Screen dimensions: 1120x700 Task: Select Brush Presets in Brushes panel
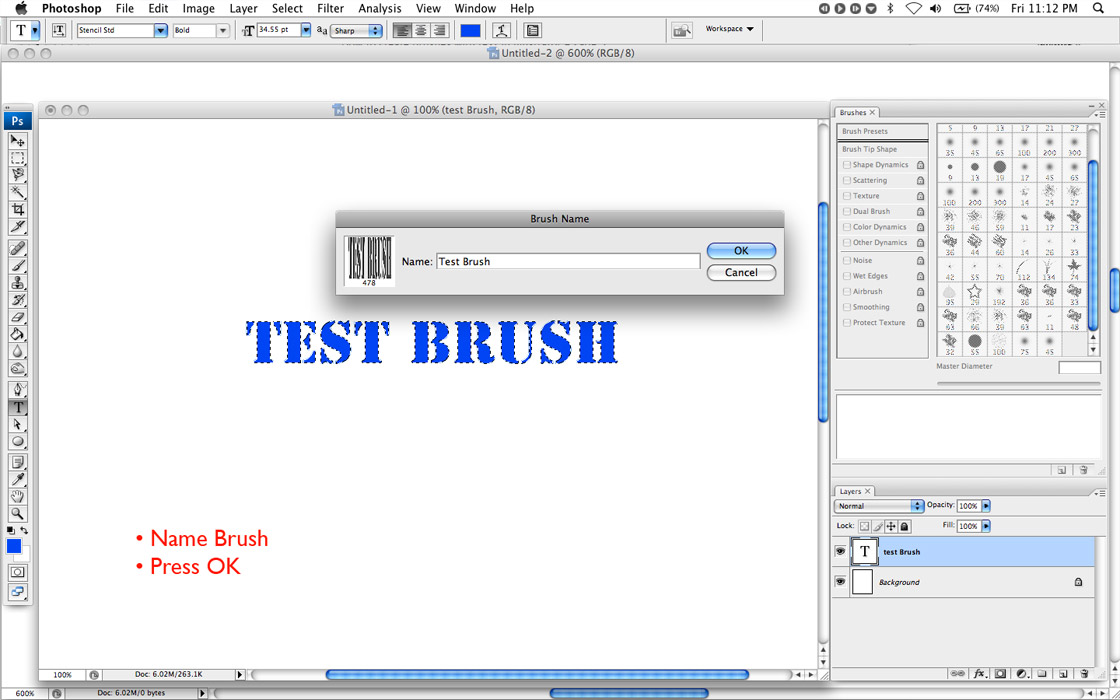882,131
